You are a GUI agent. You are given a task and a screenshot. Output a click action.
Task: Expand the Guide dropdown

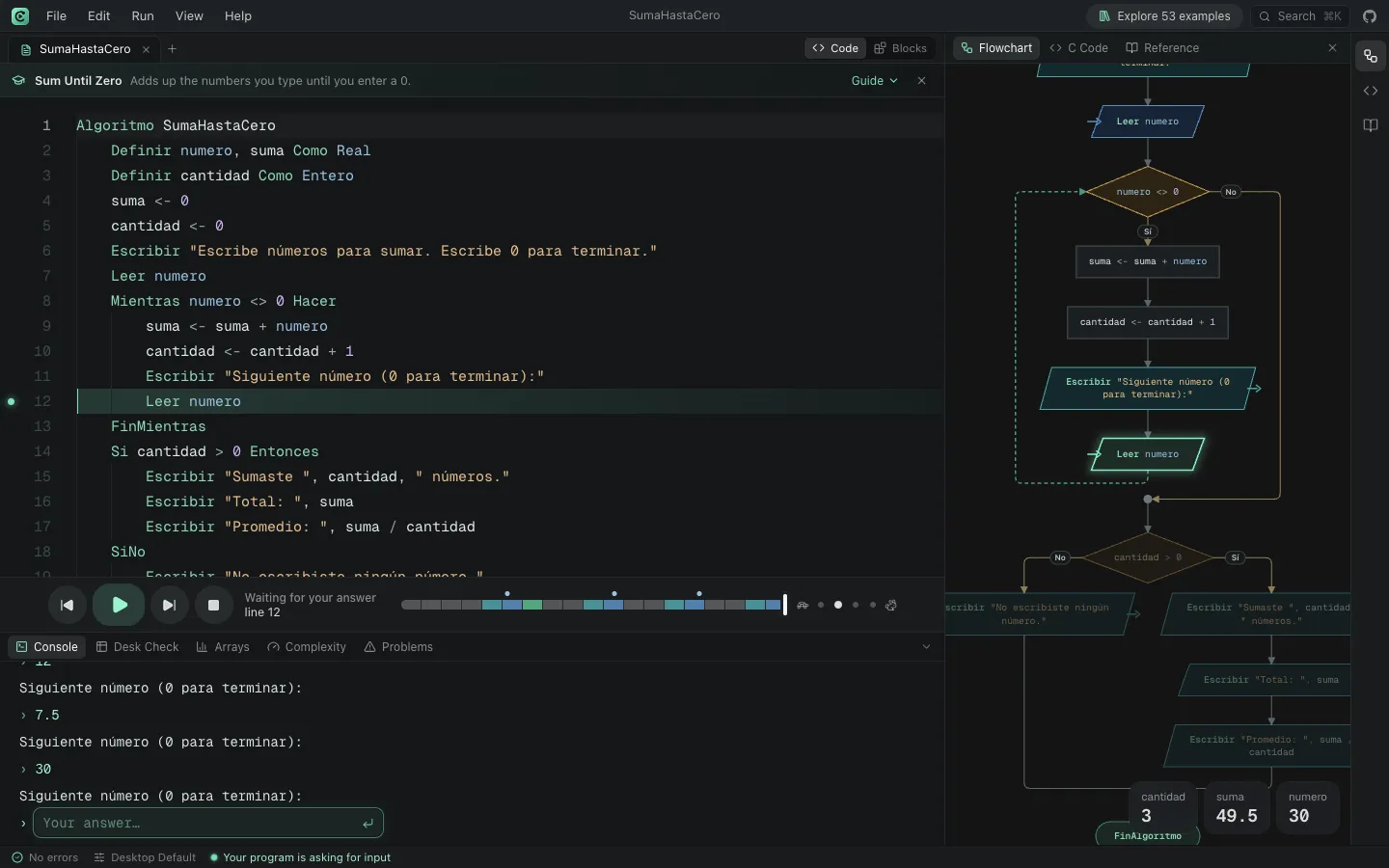pos(874,81)
